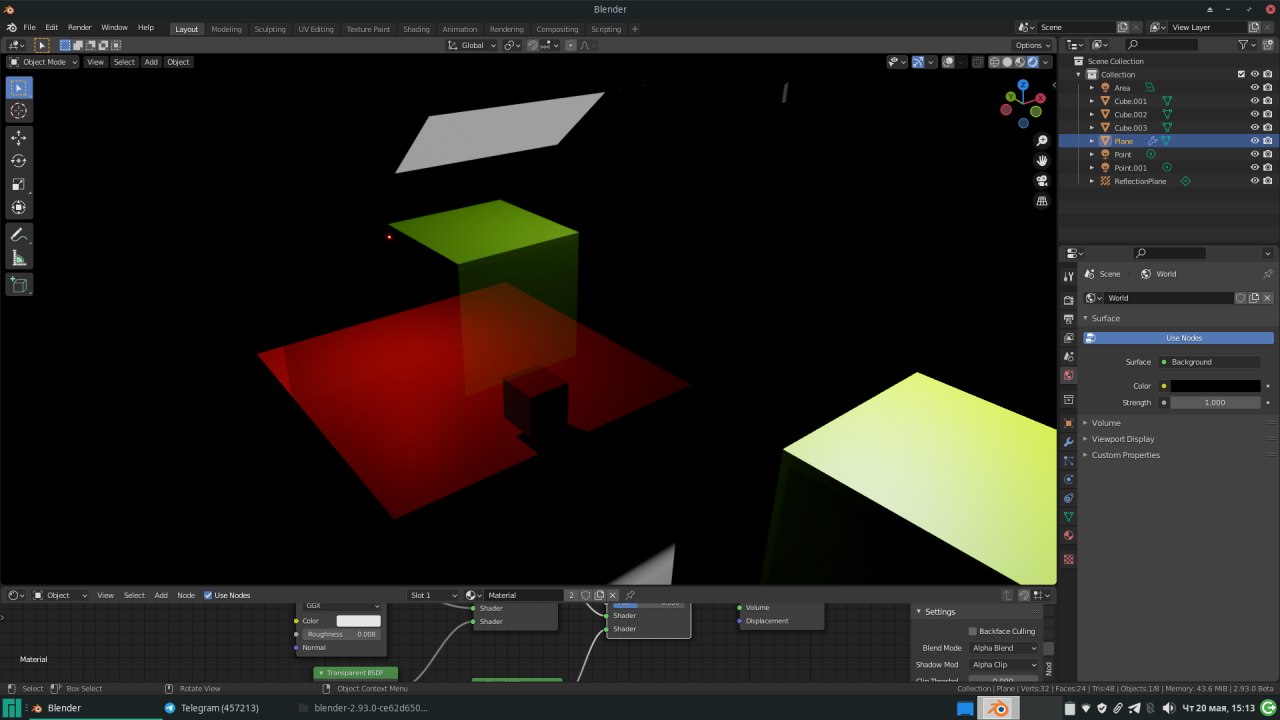
Task: Open the Physics properties tab
Action: point(1068,479)
